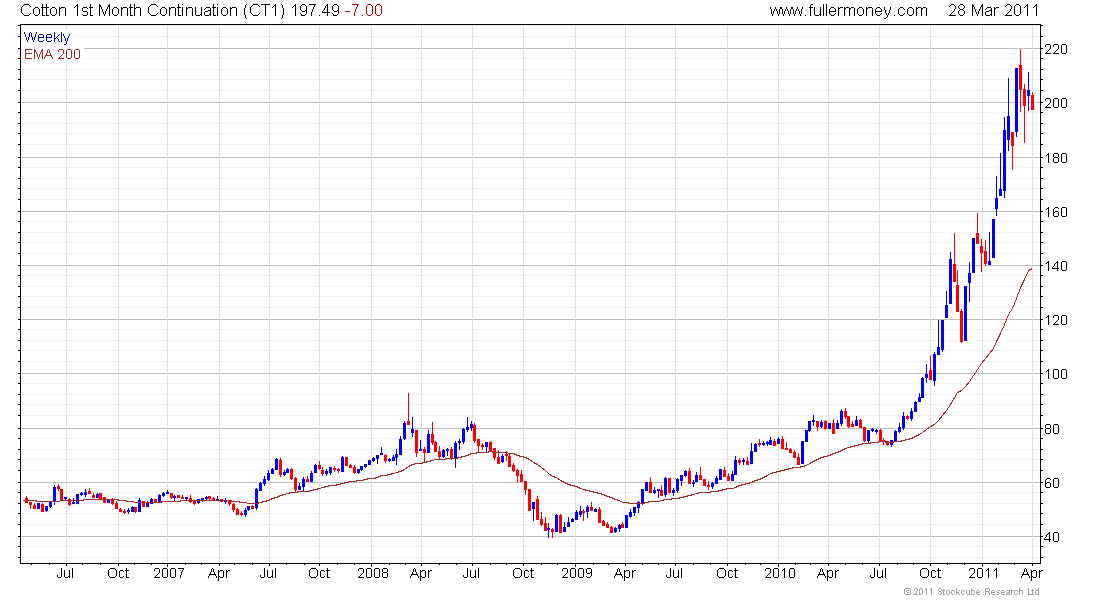Click the EMA 200 legend label
1100x600 pixels.
pyautogui.click(x=52, y=54)
